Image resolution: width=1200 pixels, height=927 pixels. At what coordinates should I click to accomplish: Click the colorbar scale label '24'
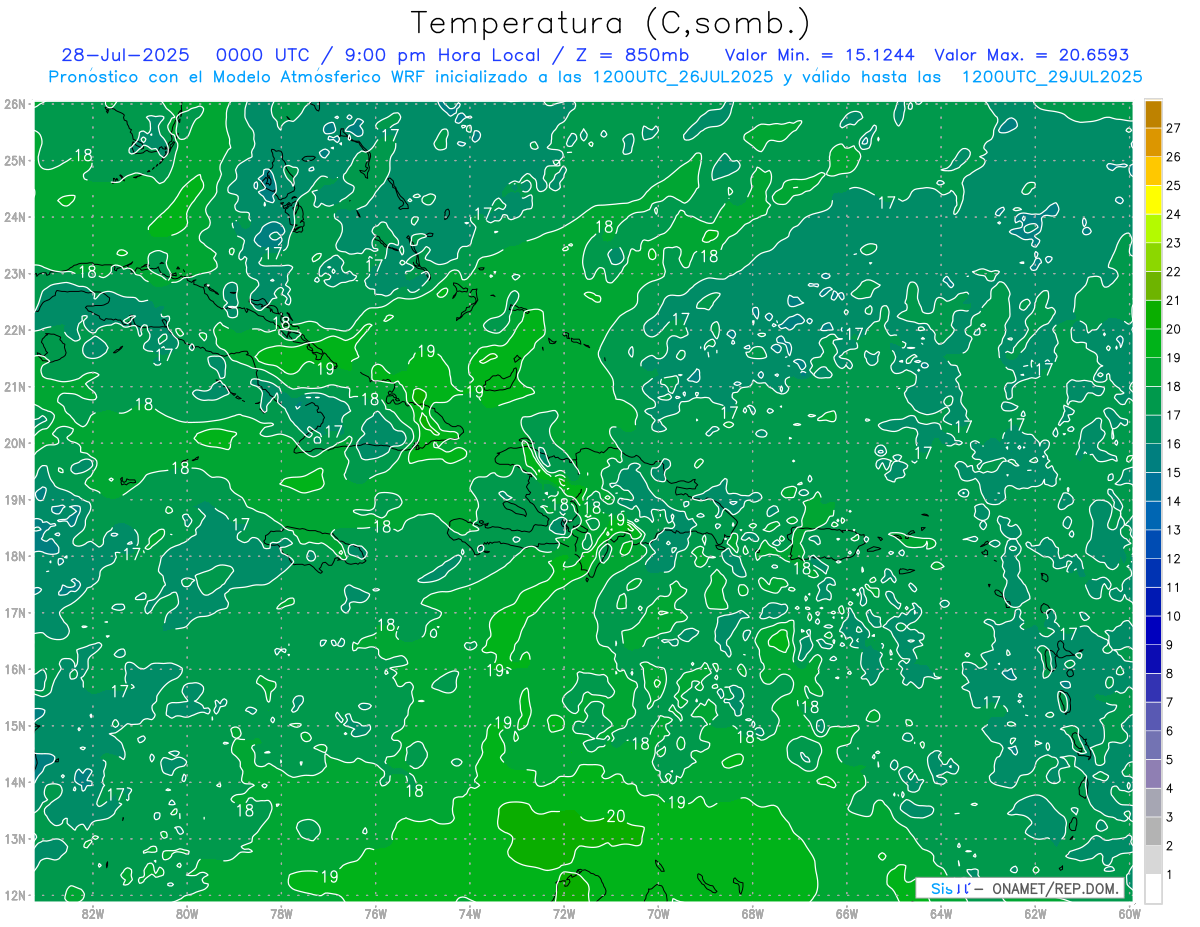[x=1173, y=214]
